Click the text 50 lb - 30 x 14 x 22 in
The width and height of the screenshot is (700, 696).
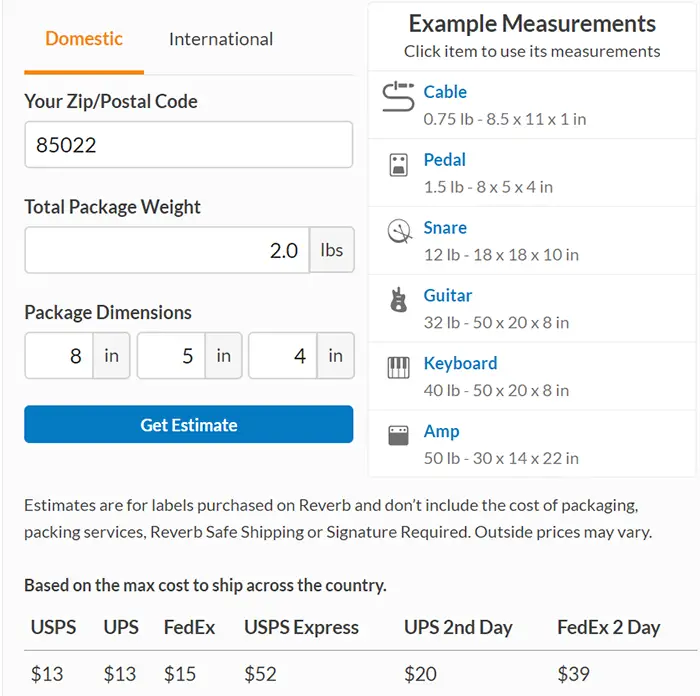(x=501, y=458)
